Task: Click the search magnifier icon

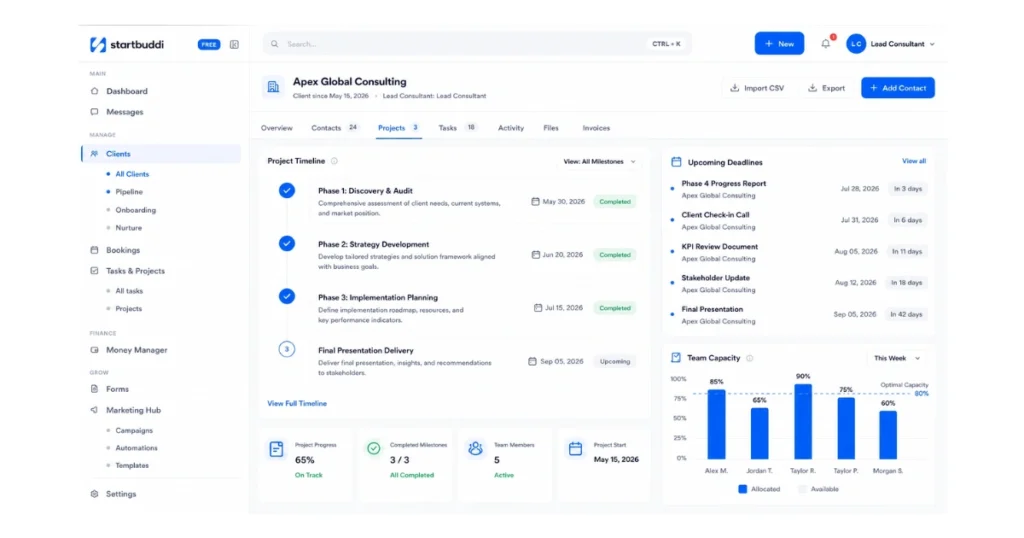Action: (274, 44)
